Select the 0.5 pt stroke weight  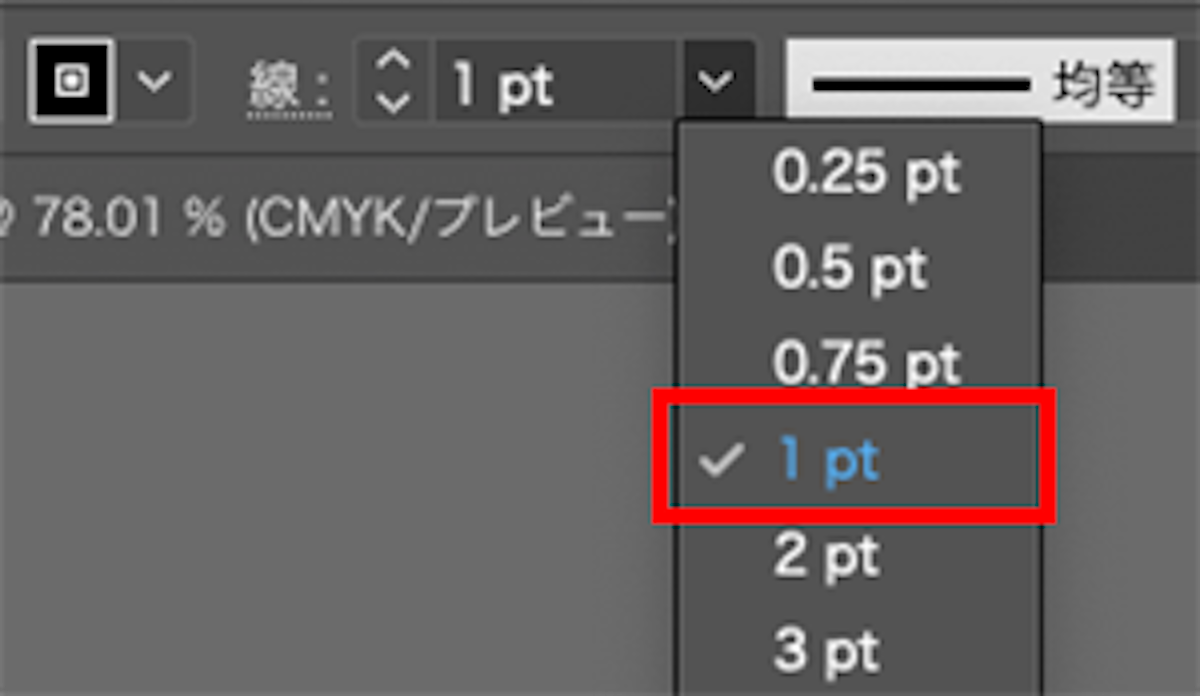point(852,267)
